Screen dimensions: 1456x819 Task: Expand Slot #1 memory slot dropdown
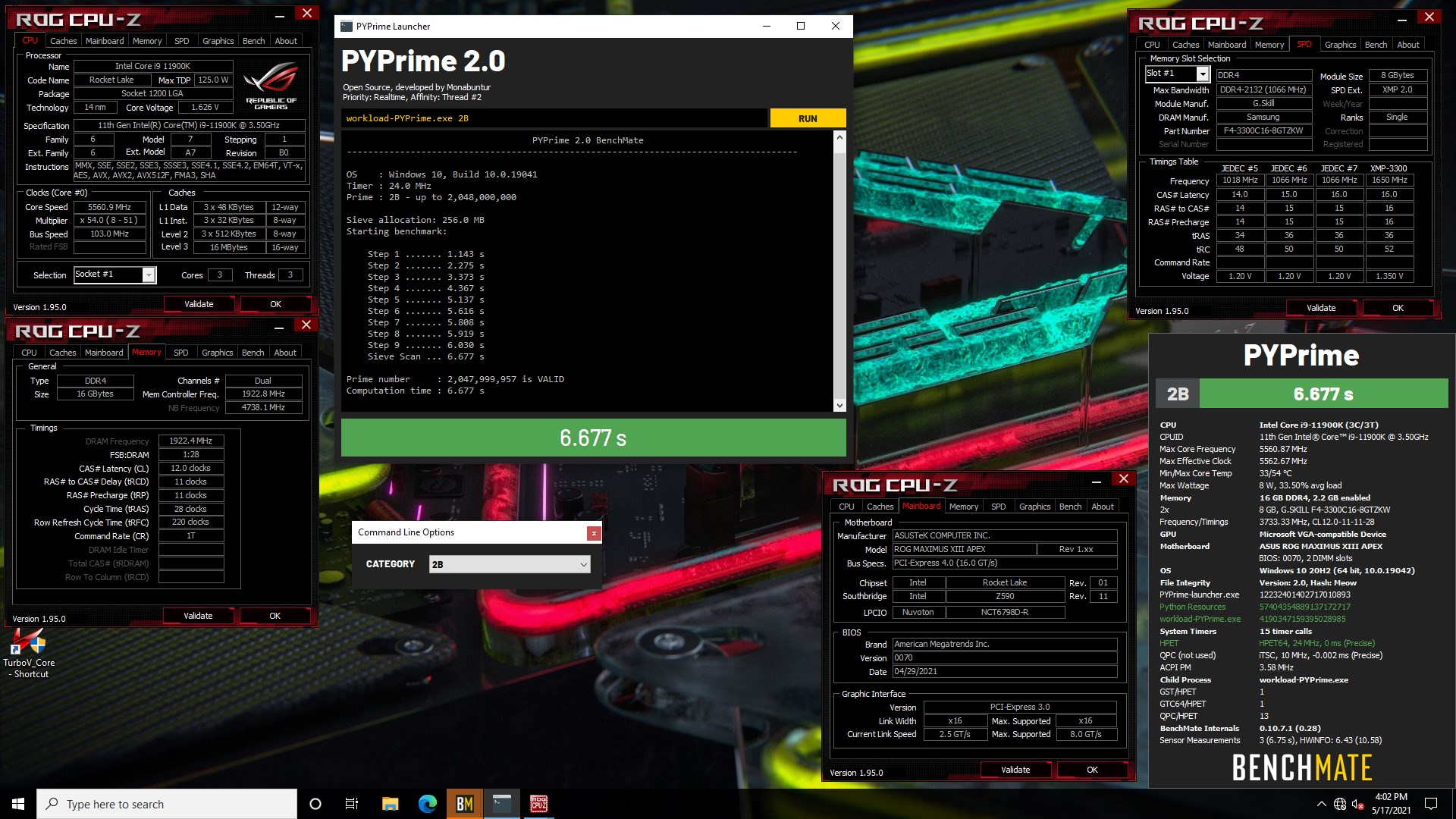point(1203,74)
